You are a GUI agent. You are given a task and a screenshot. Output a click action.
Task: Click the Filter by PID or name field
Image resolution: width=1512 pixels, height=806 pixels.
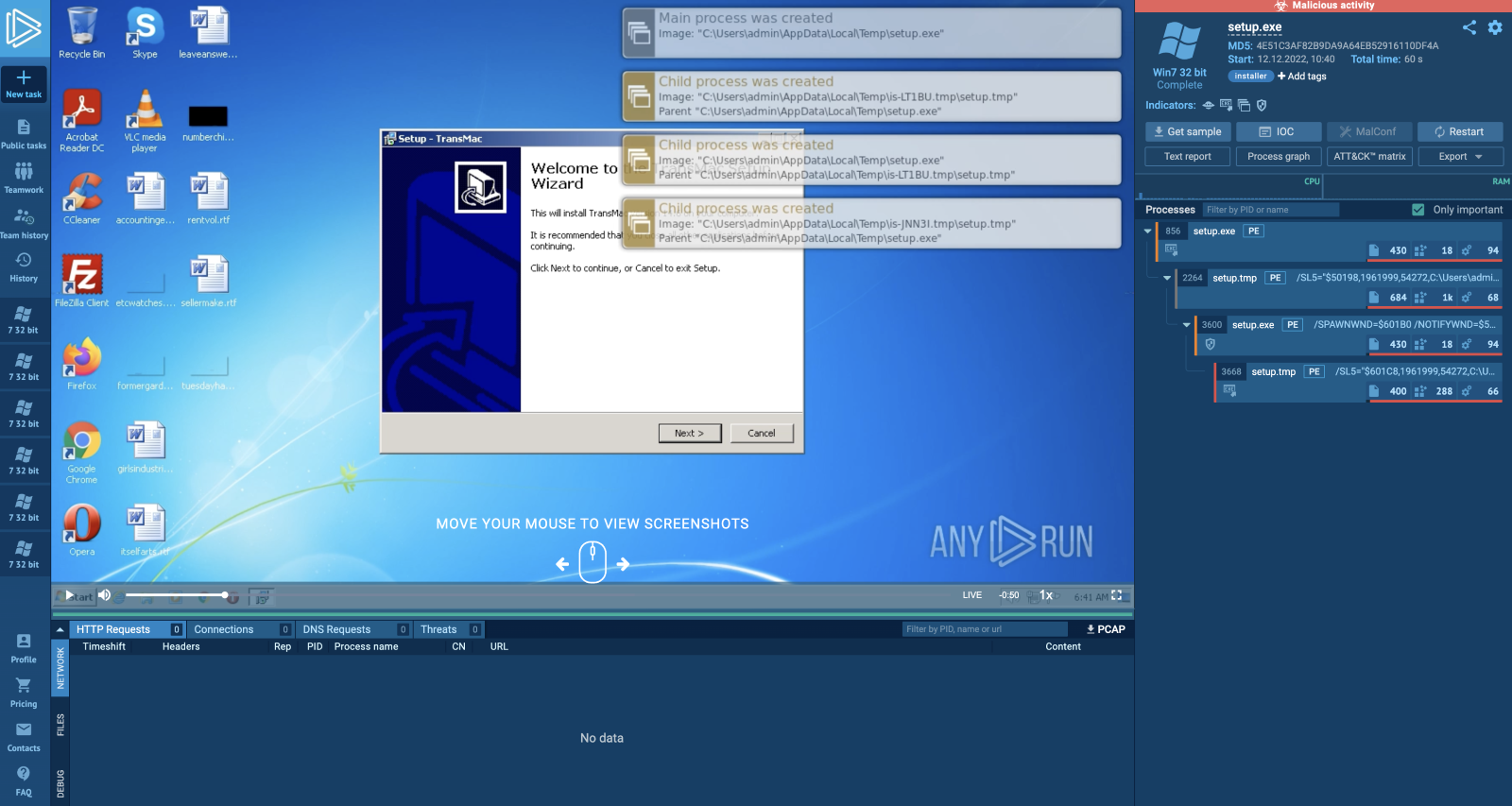coord(1270,210)
